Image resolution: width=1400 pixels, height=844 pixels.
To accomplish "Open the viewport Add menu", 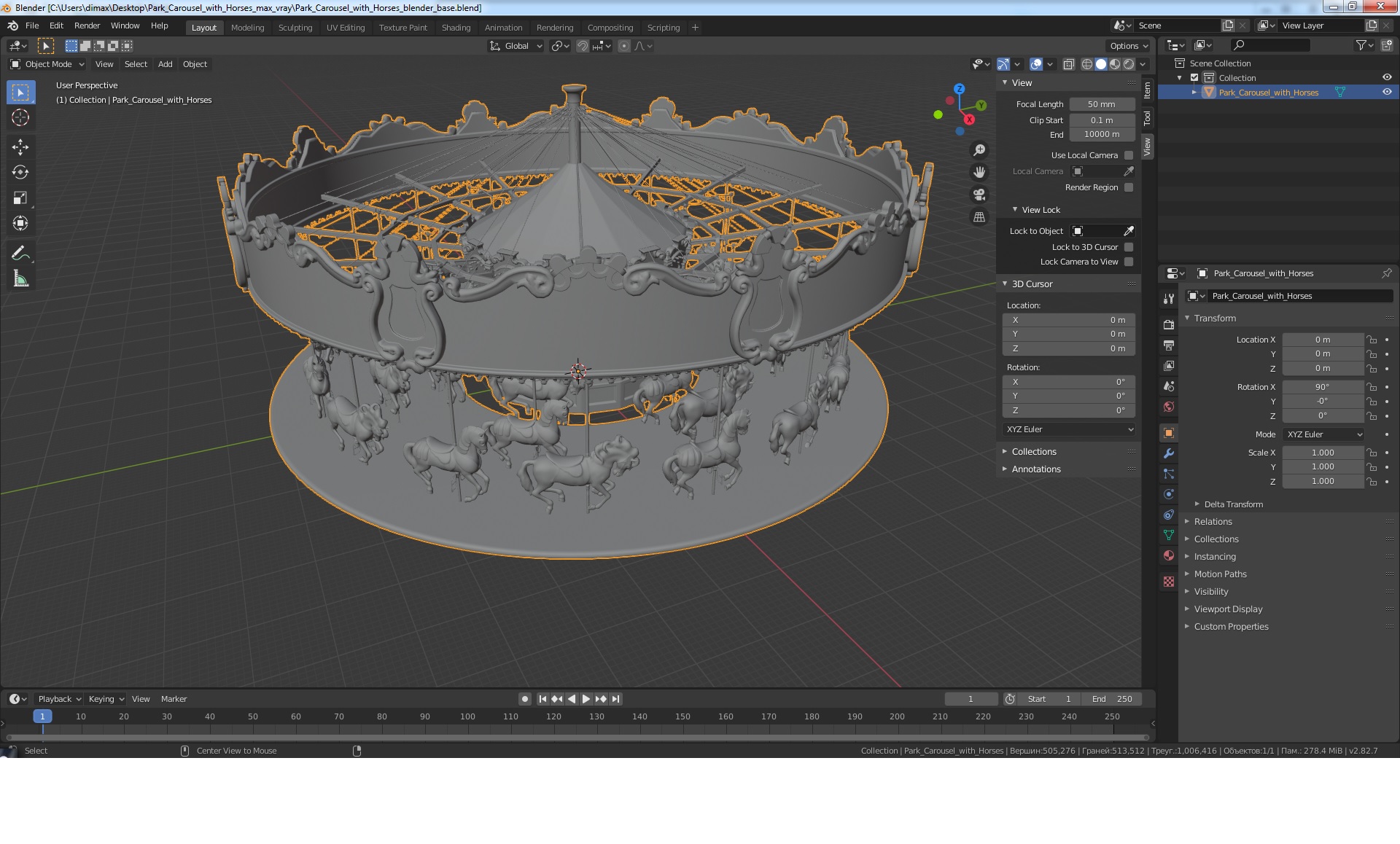I will tap(166, 64).
